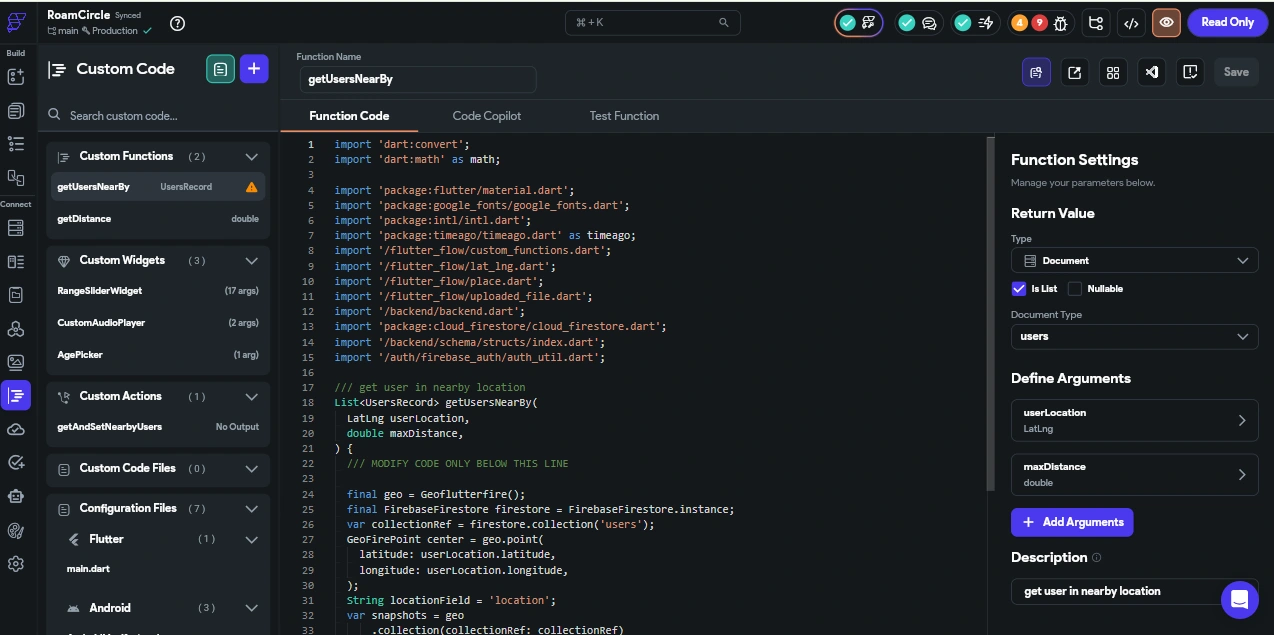Click the open-in-new-window icon above Function Settings
The image size is (1274, 635).
click(1075, 71)
